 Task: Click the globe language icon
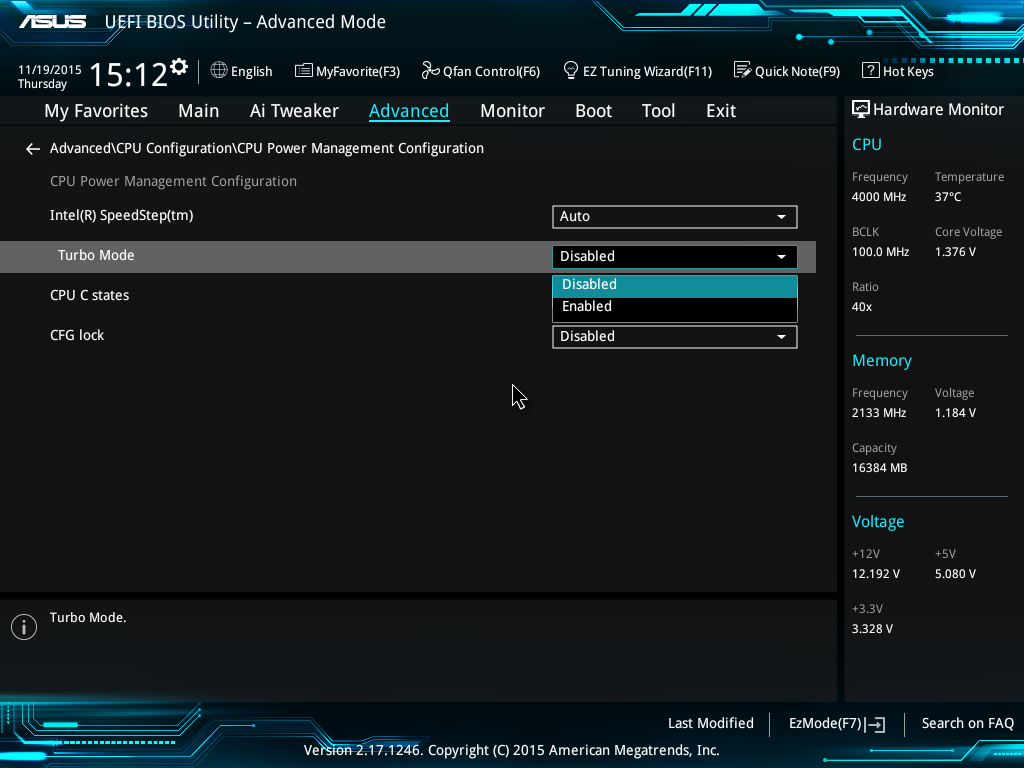point(219,70)
